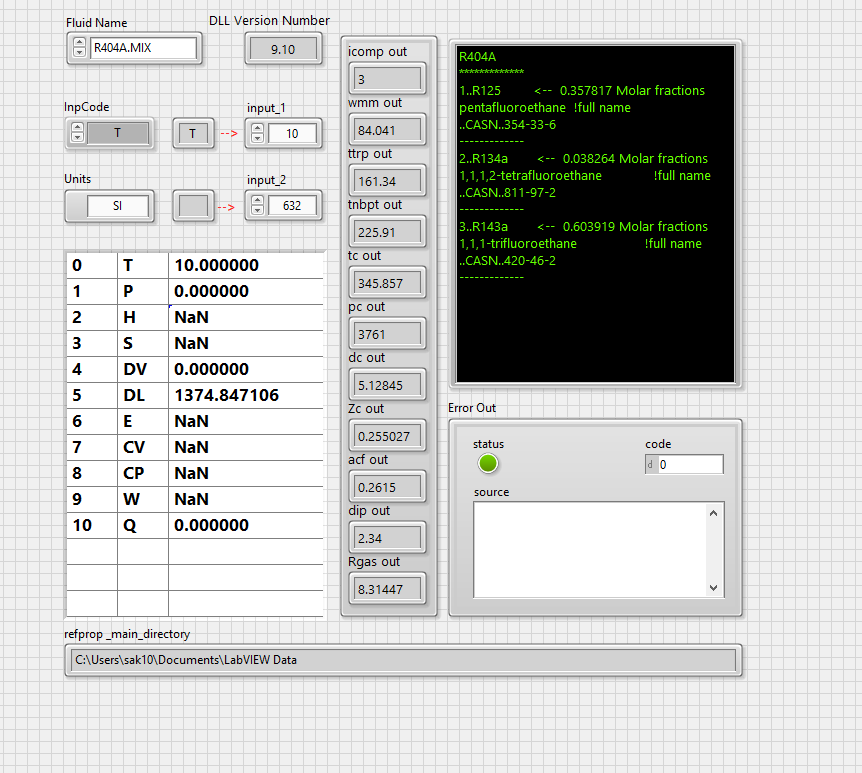Toggle the T mode button beside input_1
862x773 pixels.
coord(193,133)
